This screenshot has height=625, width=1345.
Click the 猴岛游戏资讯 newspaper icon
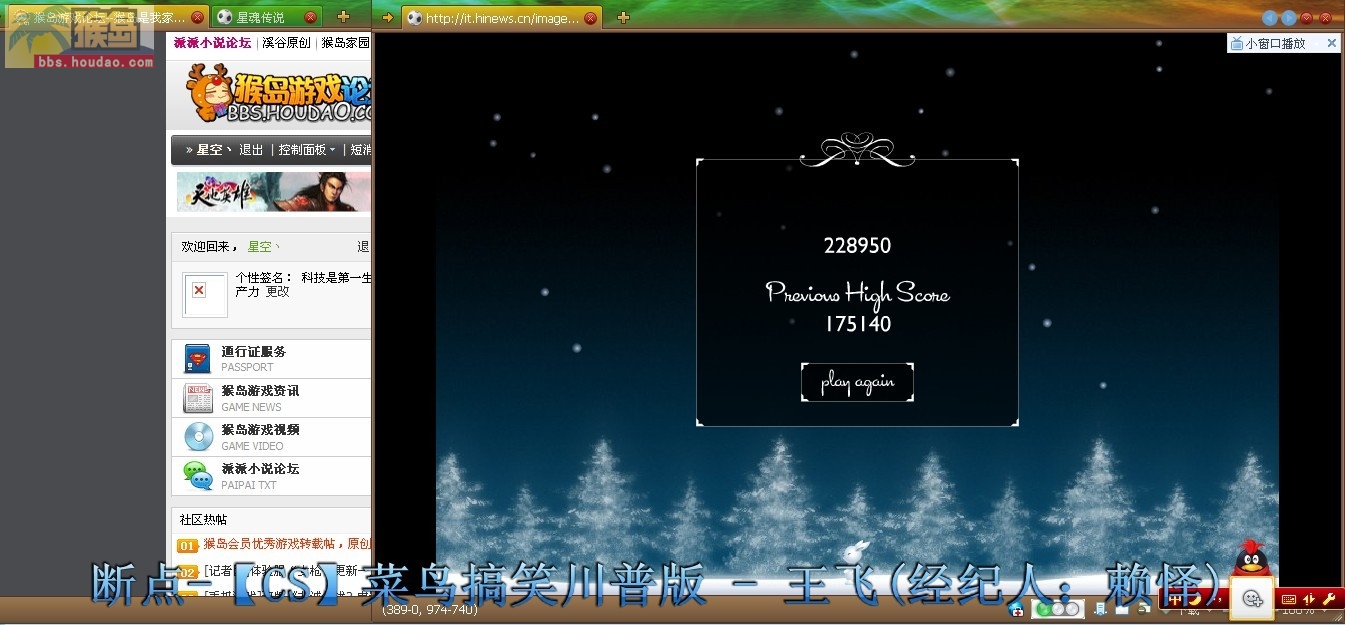198,398
